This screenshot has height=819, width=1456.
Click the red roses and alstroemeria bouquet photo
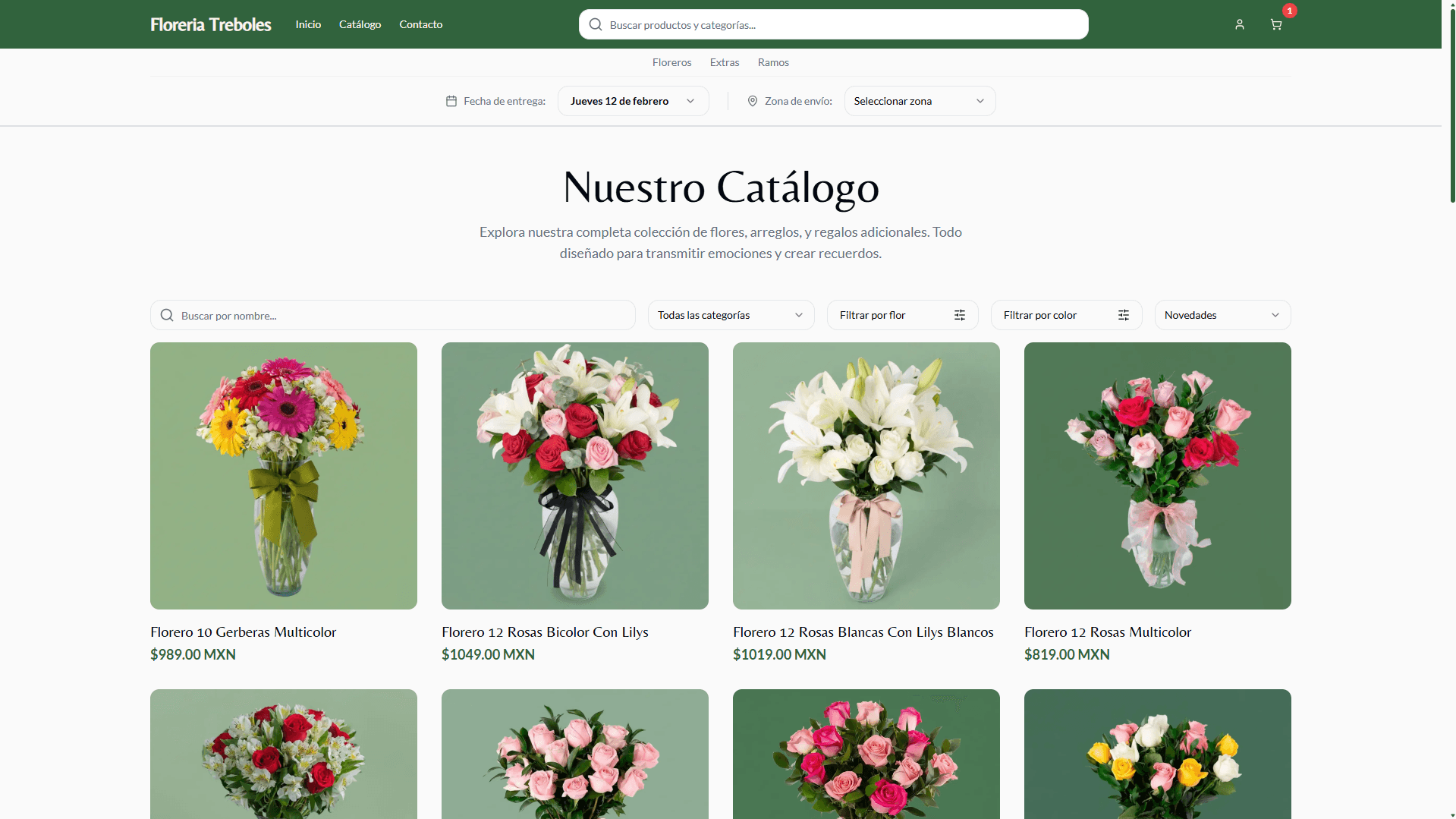point(284,754)
